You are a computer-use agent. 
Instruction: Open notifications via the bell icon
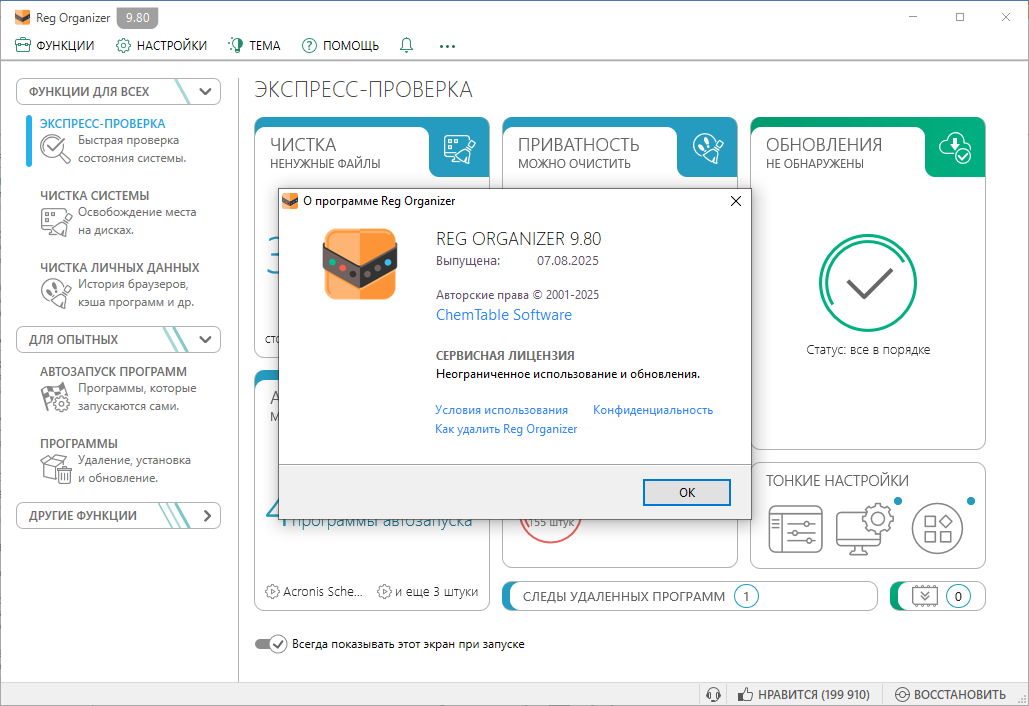[406, 45]
